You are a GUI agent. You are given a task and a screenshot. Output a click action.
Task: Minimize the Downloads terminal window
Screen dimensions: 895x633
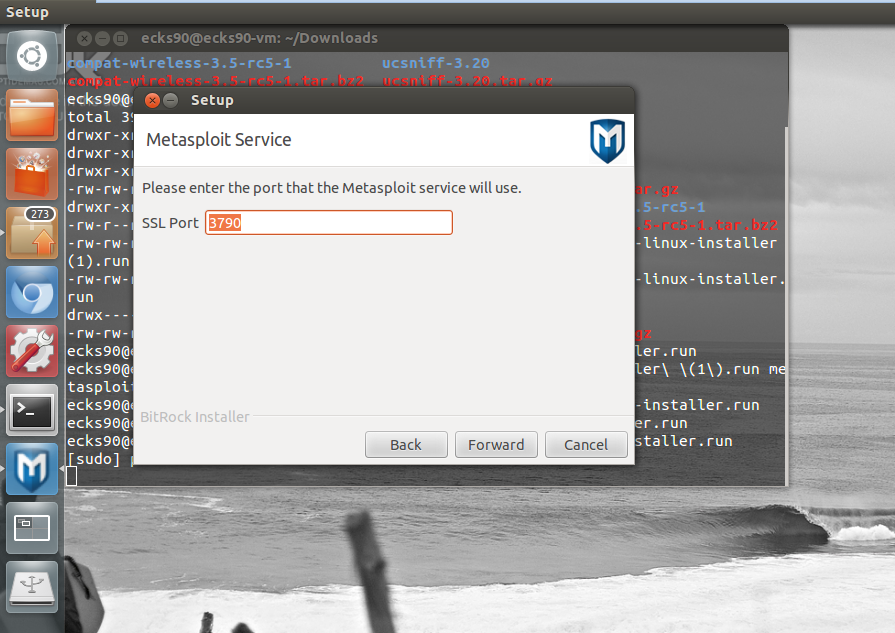103,38
